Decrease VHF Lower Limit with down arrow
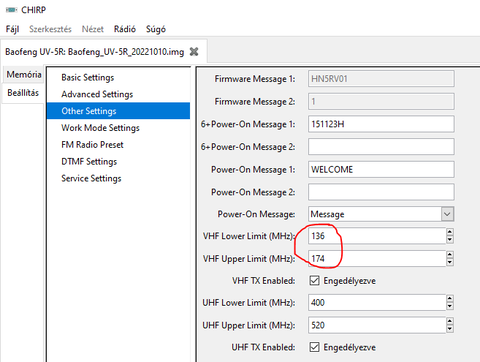Image resolution: width=480 pixels, height=362 pixels. point(450,239)
